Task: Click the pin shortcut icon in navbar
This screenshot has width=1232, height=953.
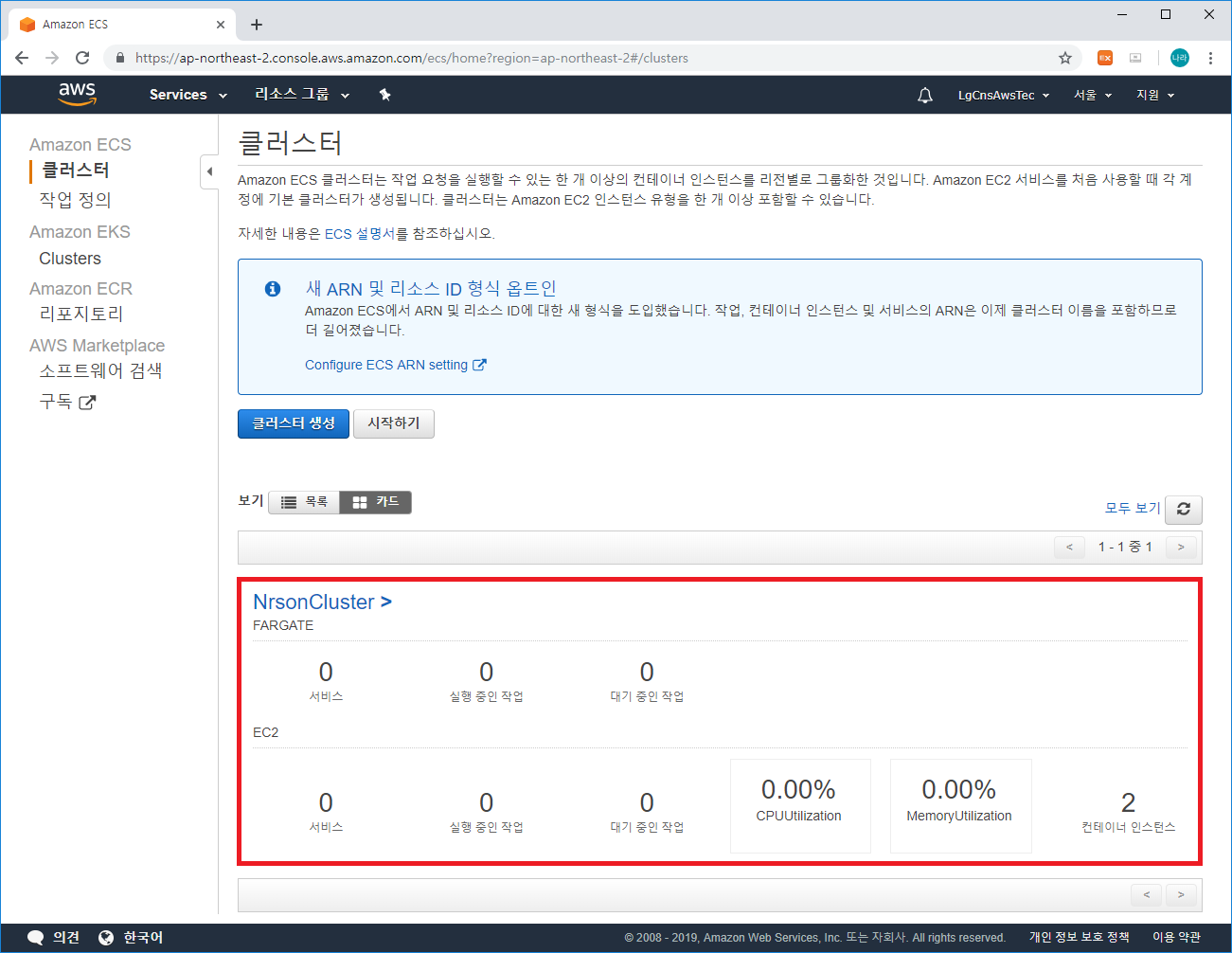Action: [384, 95]
